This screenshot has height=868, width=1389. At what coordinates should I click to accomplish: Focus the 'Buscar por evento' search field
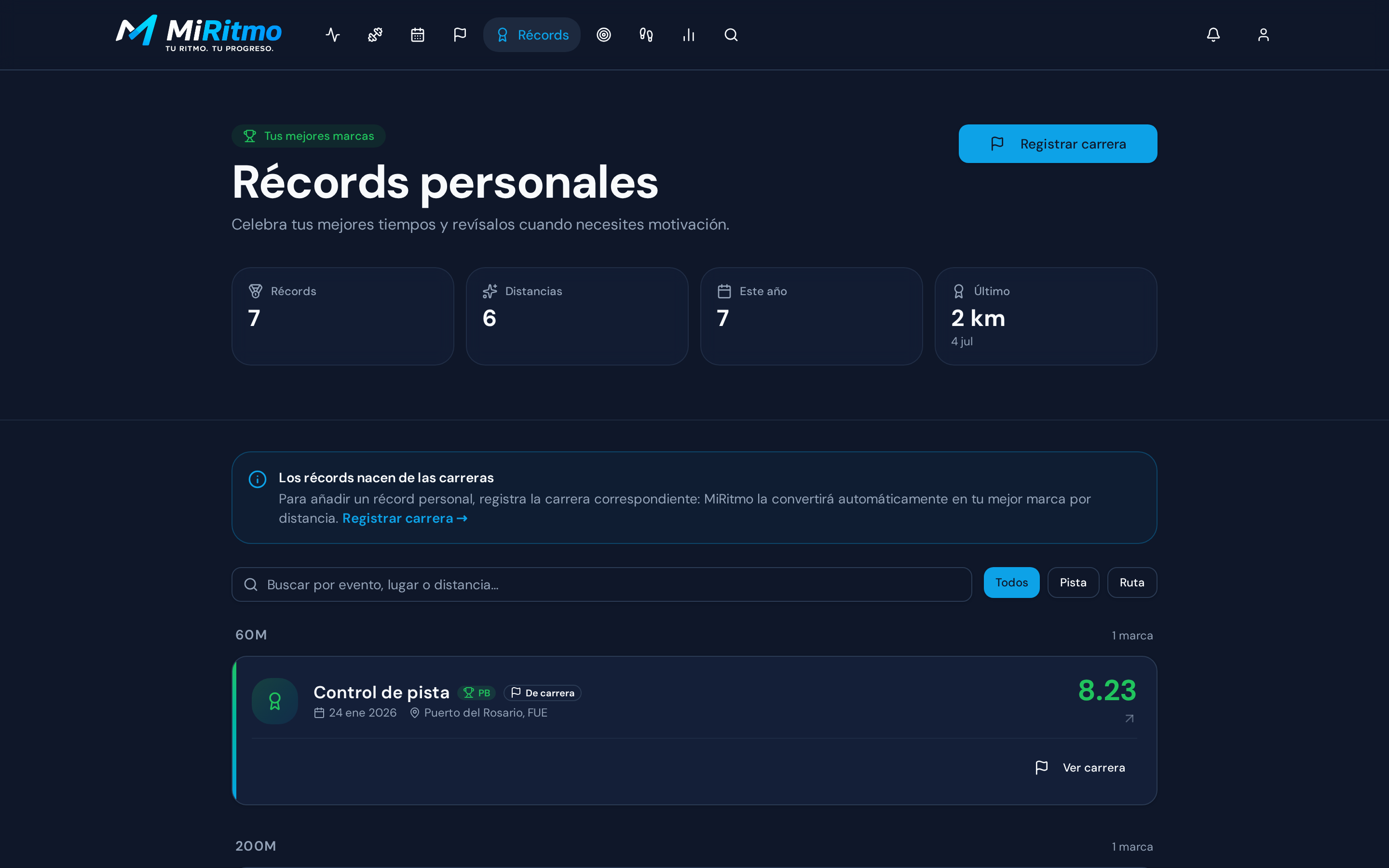pos(601,584)
